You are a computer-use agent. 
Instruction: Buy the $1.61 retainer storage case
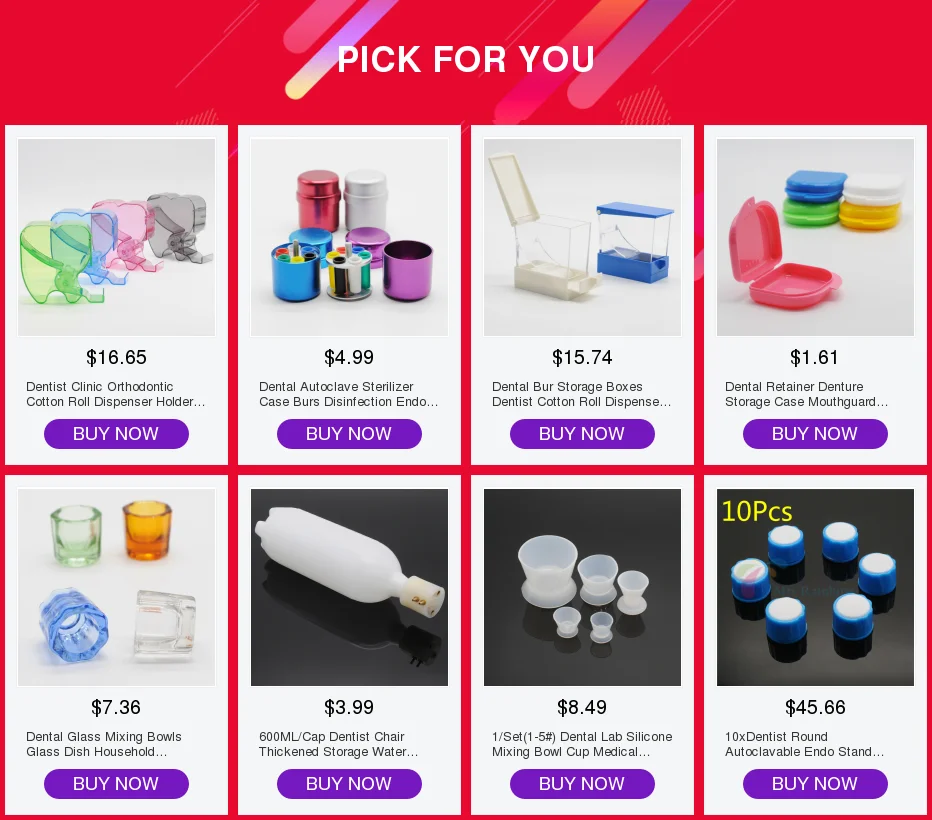[x=816, y=434]
